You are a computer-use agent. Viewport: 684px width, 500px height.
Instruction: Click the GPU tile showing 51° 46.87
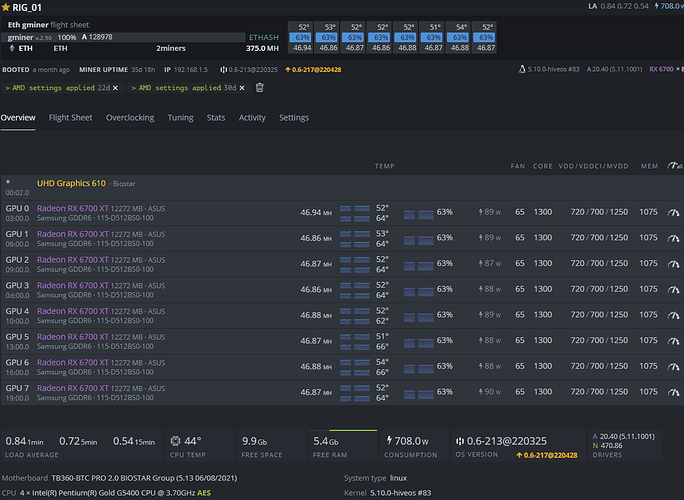(434, 37)
